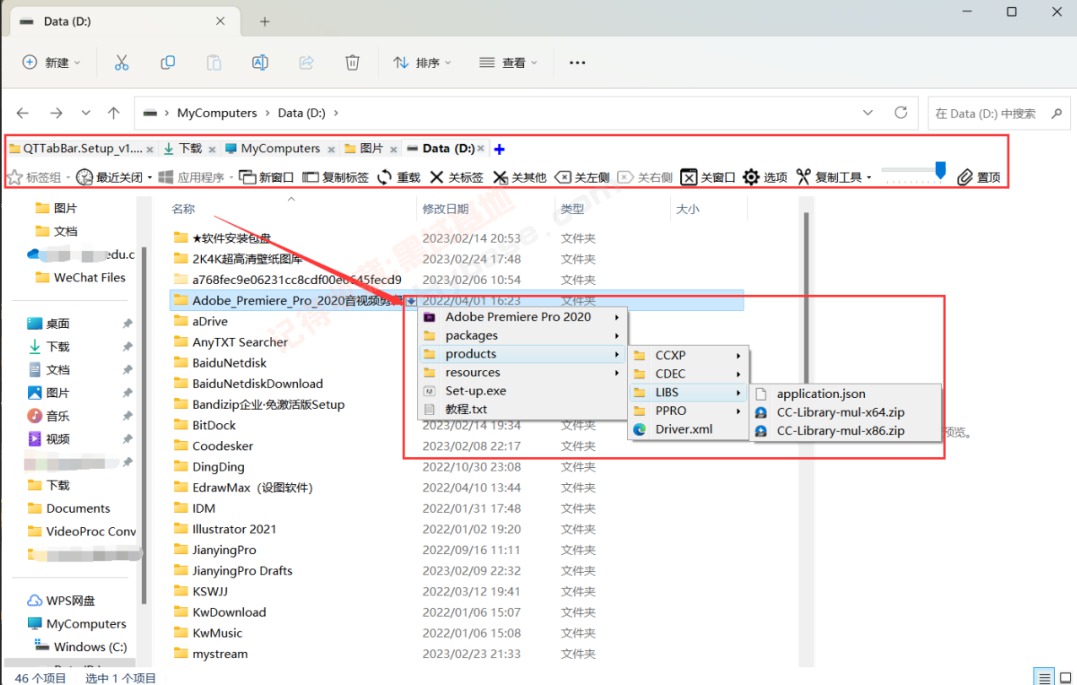Open address bar history dropdown
This screenshot has height=685, width=1077.
click(x=868, y=113)
